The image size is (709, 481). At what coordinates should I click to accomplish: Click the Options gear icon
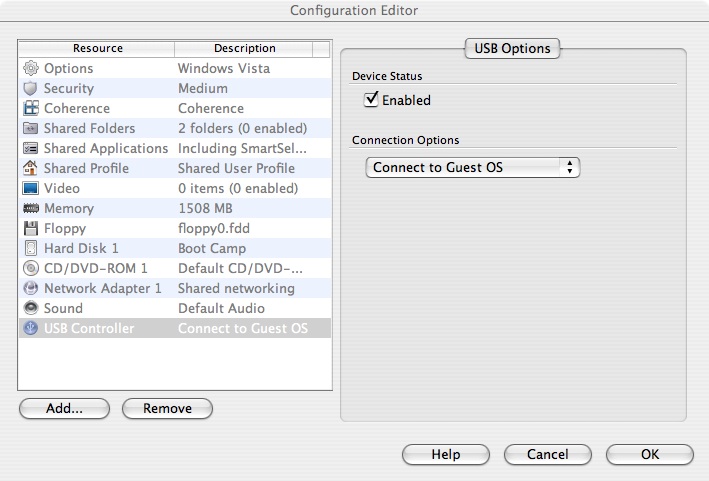click(31, 68)
